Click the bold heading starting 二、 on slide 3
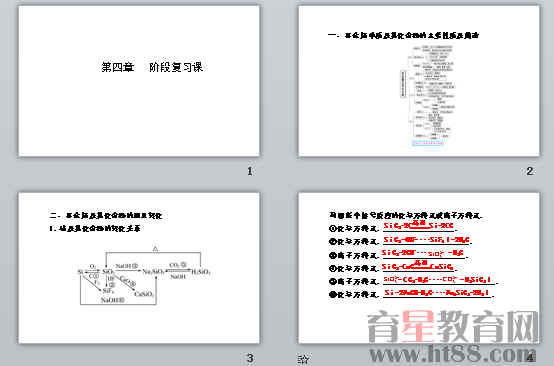This screenshot has height=366, width=554. [x=106, y=215]
